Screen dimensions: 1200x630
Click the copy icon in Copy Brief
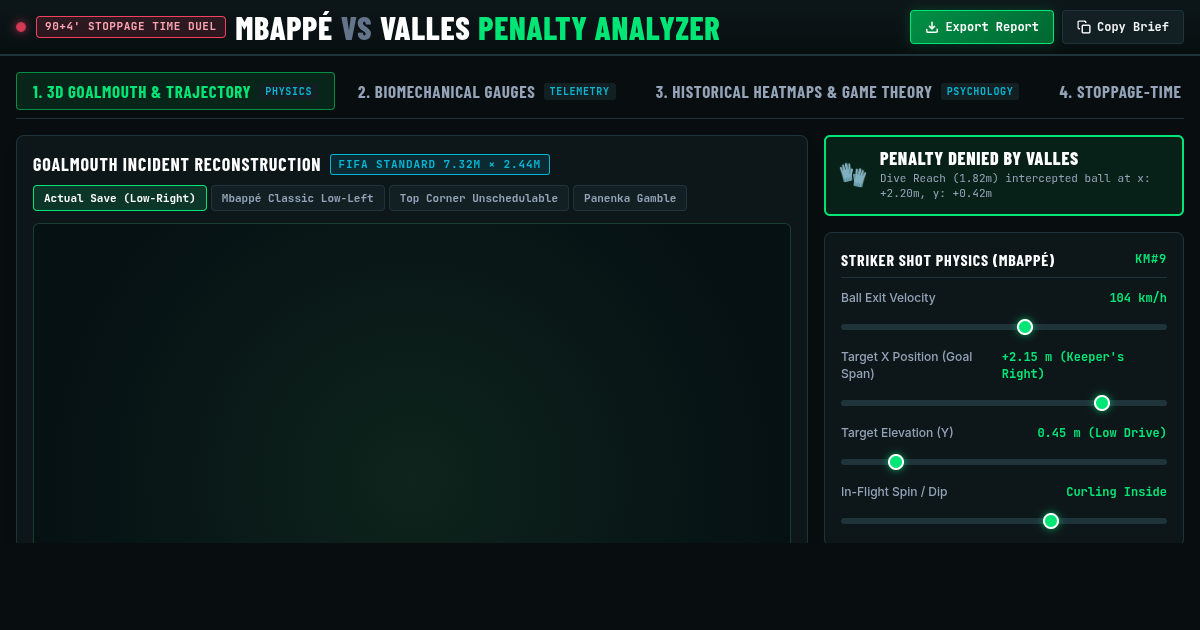click(1084, 27)
